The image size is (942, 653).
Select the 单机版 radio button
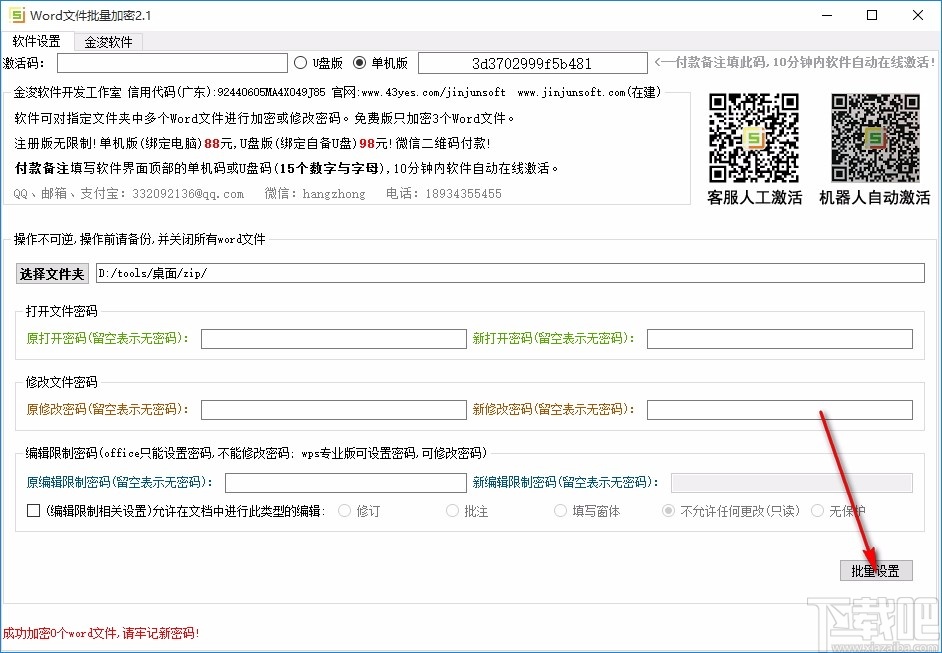pyautogui.click(x=359, y=63)
